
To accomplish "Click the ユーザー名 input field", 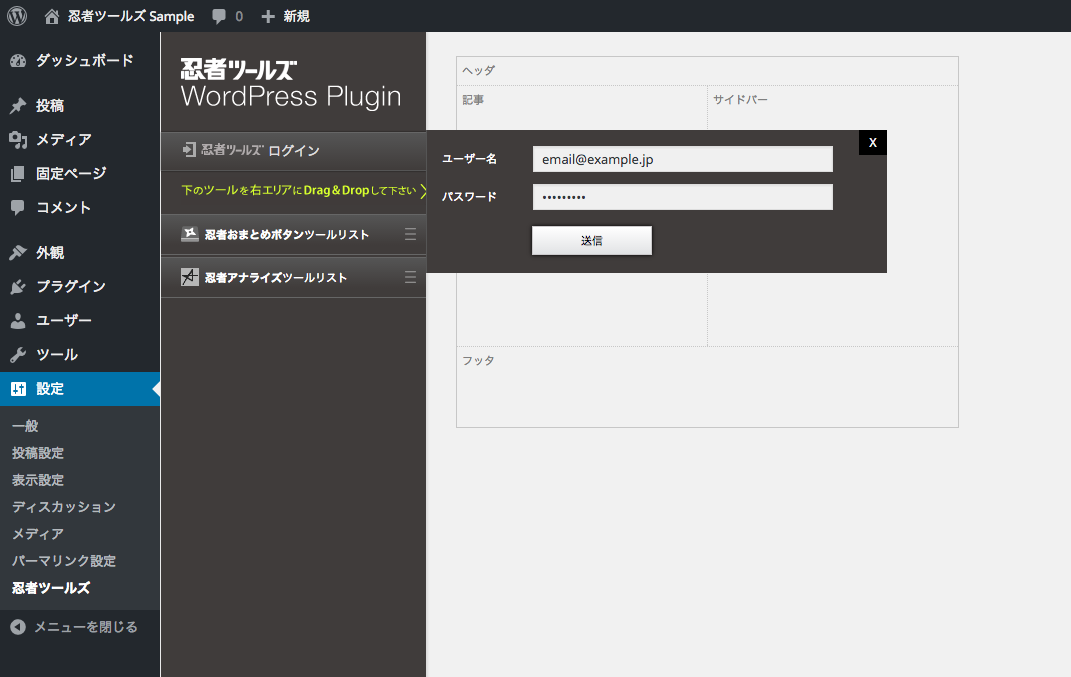I will [x=682, y=159].
